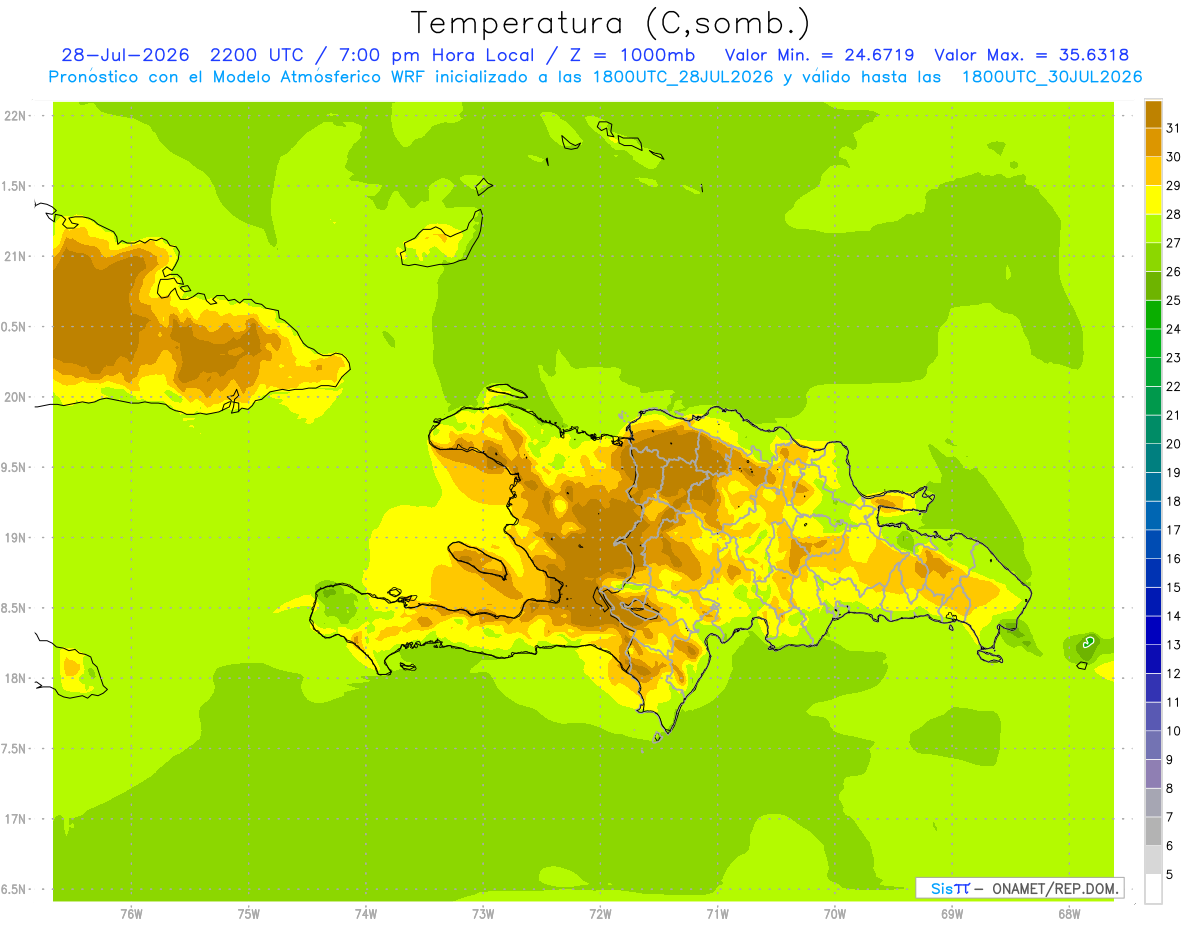Click the "72W" longitude label
Screen dimensions: 1200x927
[600, 914]
